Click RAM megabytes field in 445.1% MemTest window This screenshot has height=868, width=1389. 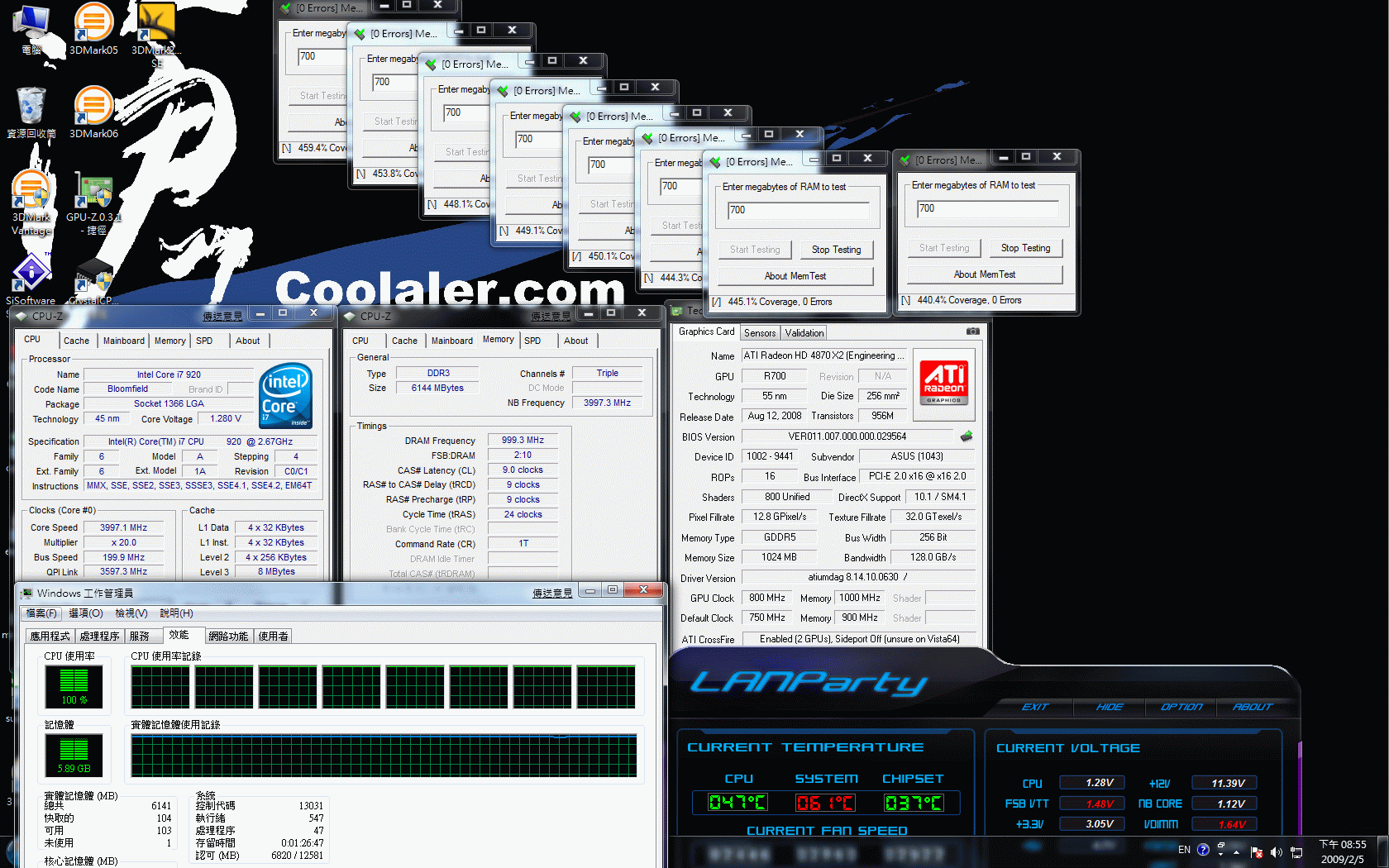tap(799, 210)
